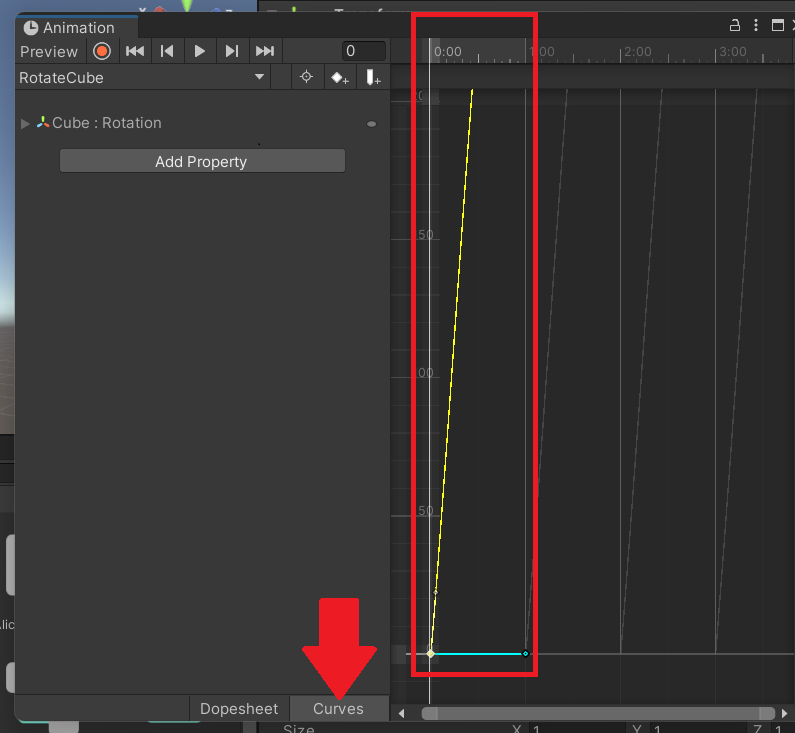Image resolution: width=795 pixels, height=733 pixels.
Task: Click the filter by selection icon
Action: pos(307,77)
